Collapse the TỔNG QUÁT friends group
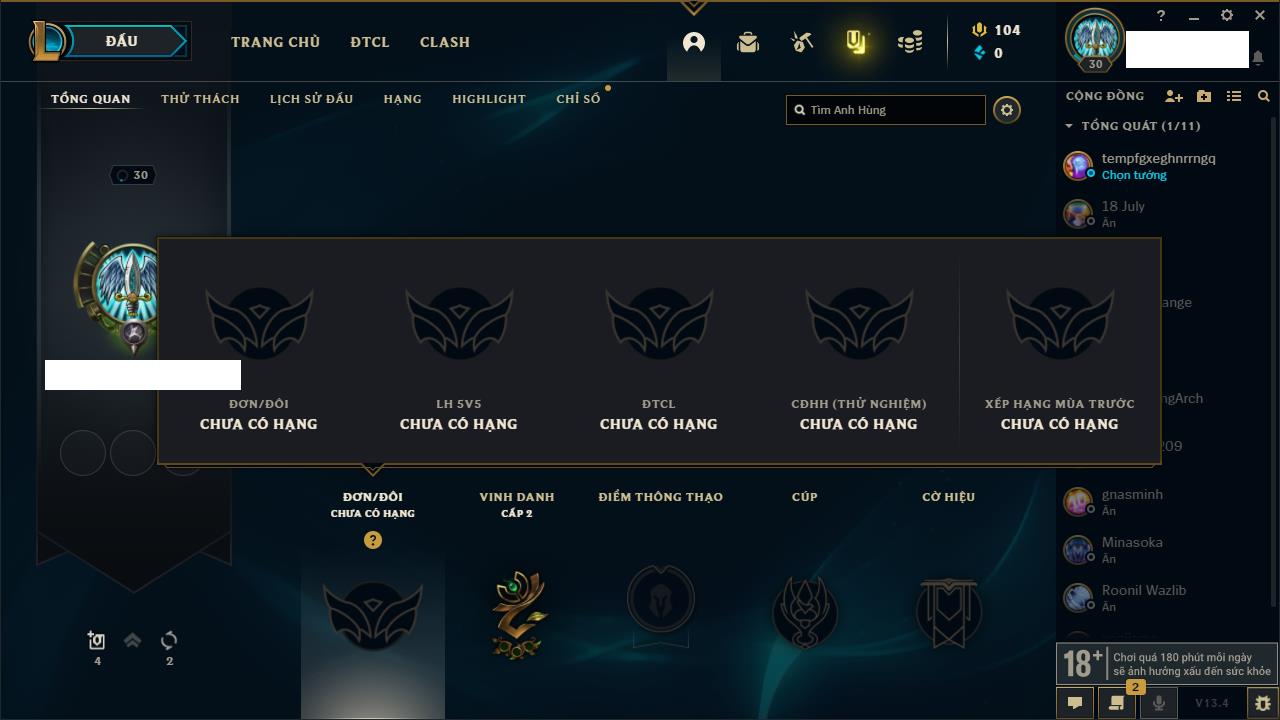1280x720 pixels. coord(1069,126)
